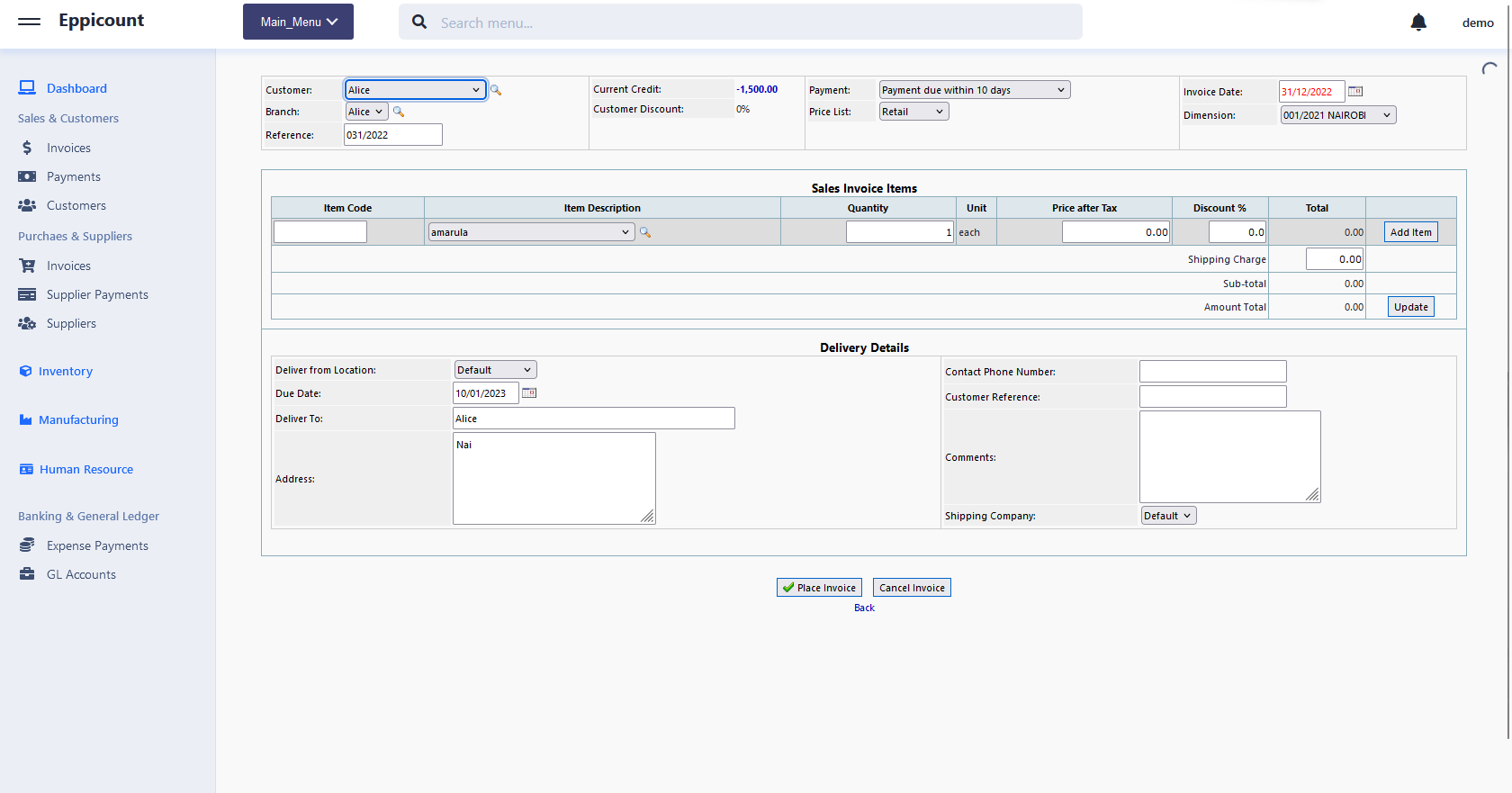Open the Shipping Company dropdown

click(x=1168, y=516)
